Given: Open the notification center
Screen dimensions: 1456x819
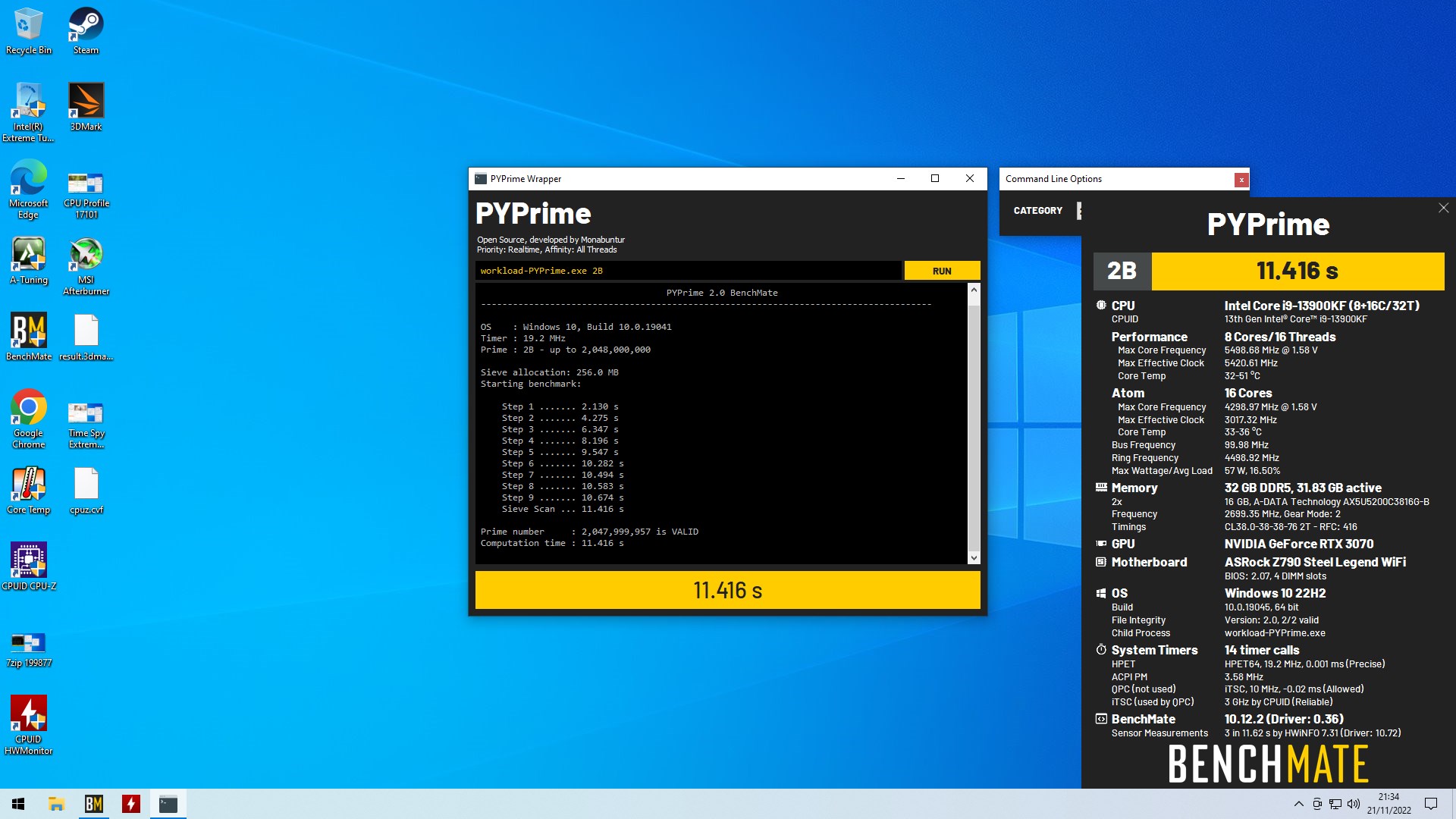Looking at the screenshot, I should coord(1431,804).
